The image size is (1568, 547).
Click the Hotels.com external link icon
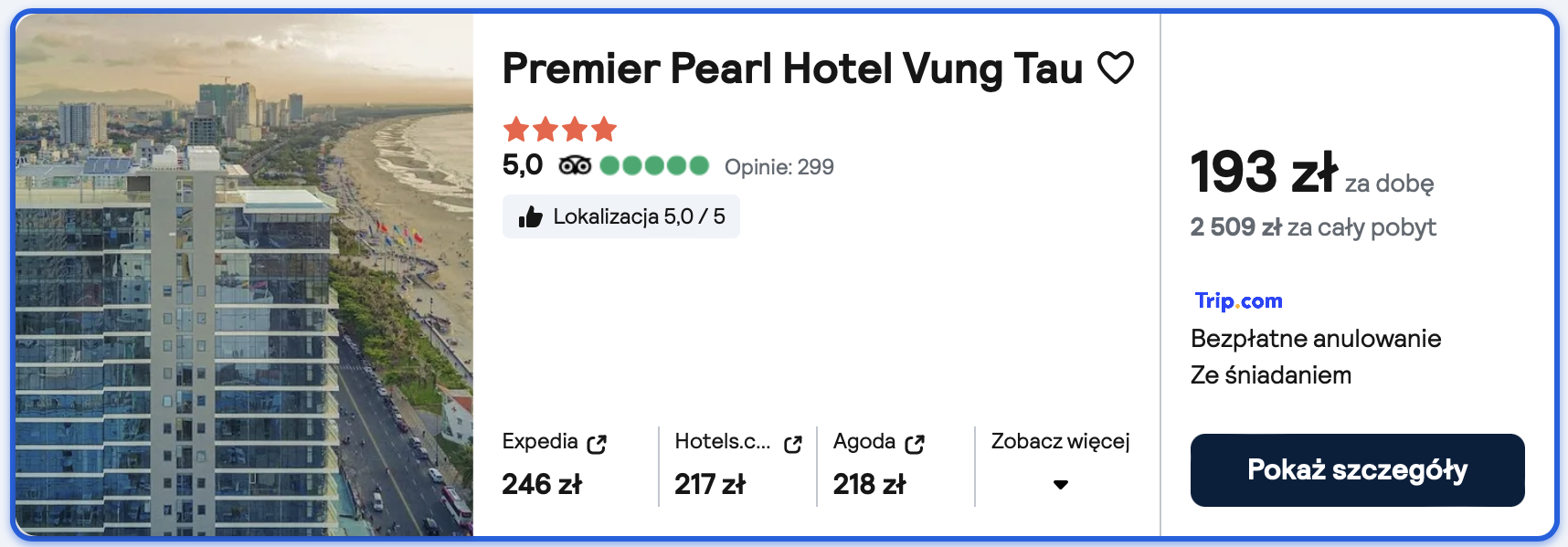pos(792,444)
